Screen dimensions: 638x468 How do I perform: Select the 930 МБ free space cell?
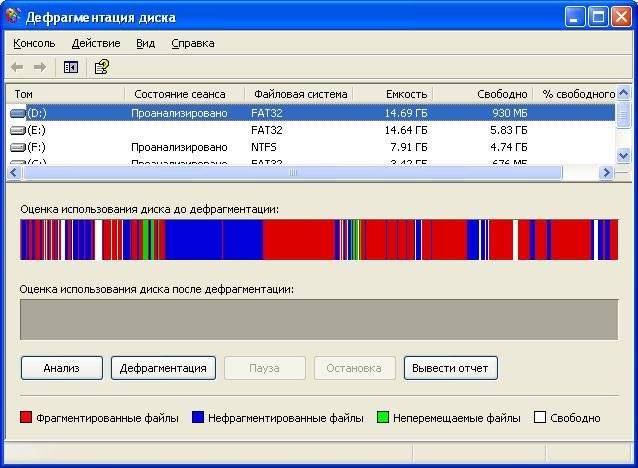point(509,113)
